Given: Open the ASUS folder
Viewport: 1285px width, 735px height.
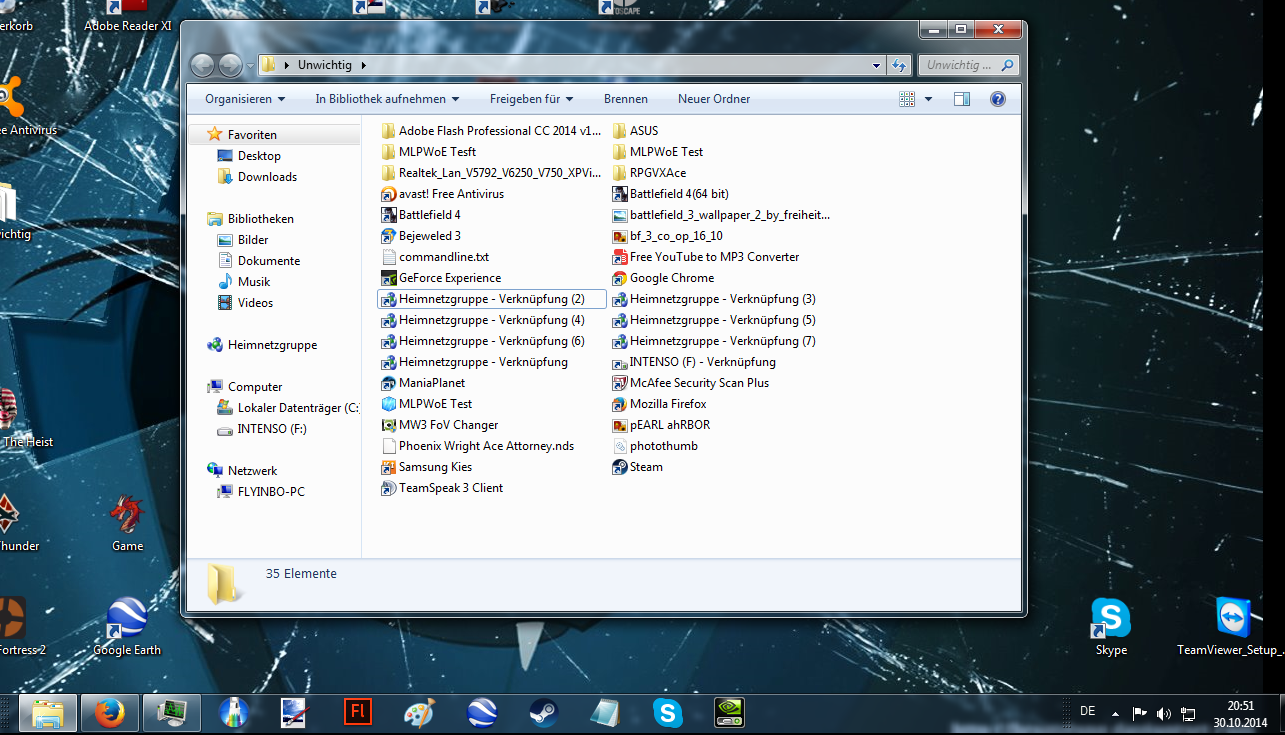Looking at the screenshot, I should coord(636,131).
